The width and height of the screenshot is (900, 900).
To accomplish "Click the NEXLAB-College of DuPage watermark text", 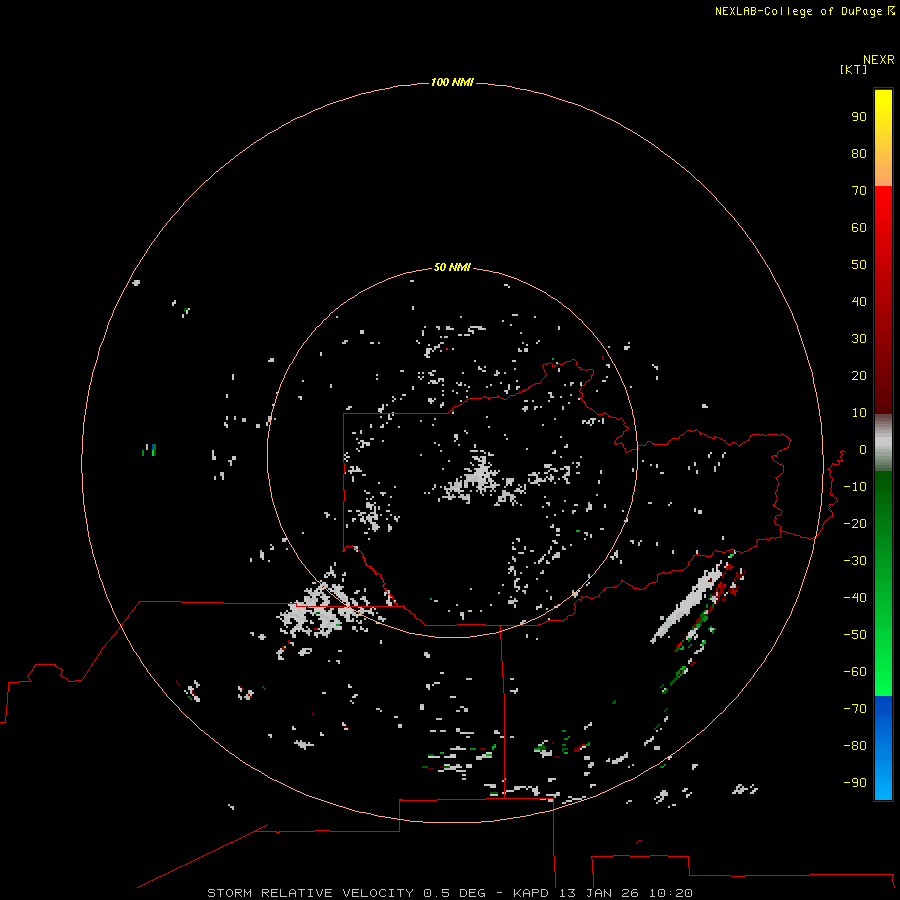I will (804, 11).
